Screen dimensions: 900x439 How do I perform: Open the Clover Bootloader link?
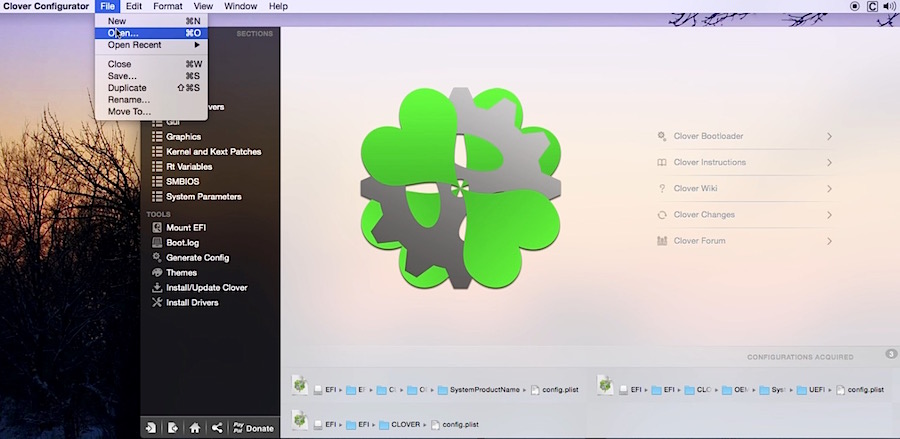tap(708, 136)
